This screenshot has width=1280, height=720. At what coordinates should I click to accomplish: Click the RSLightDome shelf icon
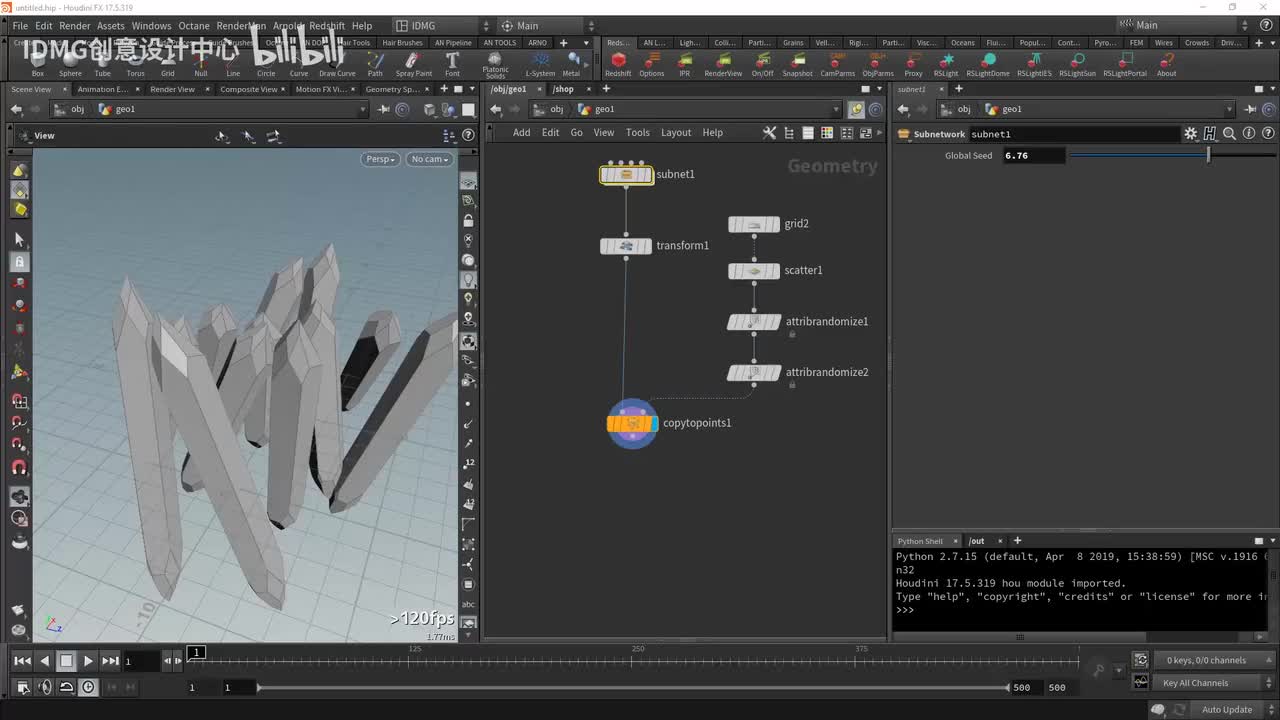coord(989,62)
